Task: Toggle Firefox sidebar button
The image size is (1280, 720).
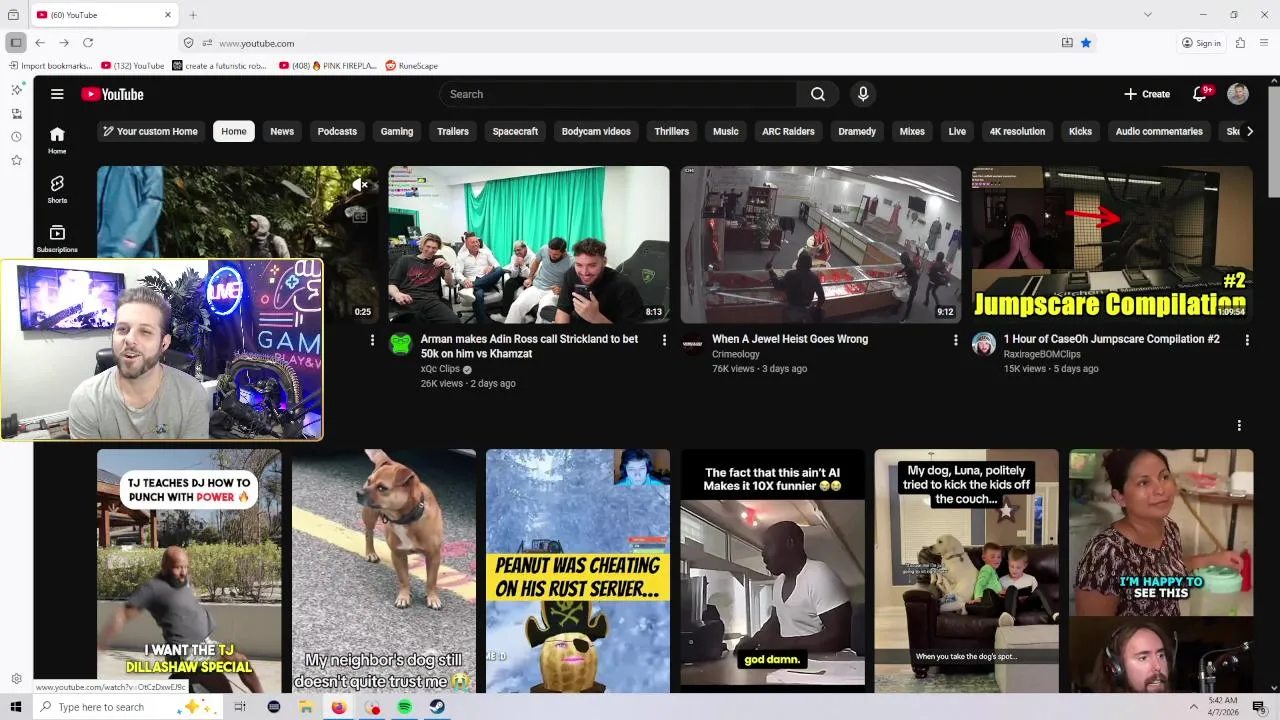Action: (16, 43)
